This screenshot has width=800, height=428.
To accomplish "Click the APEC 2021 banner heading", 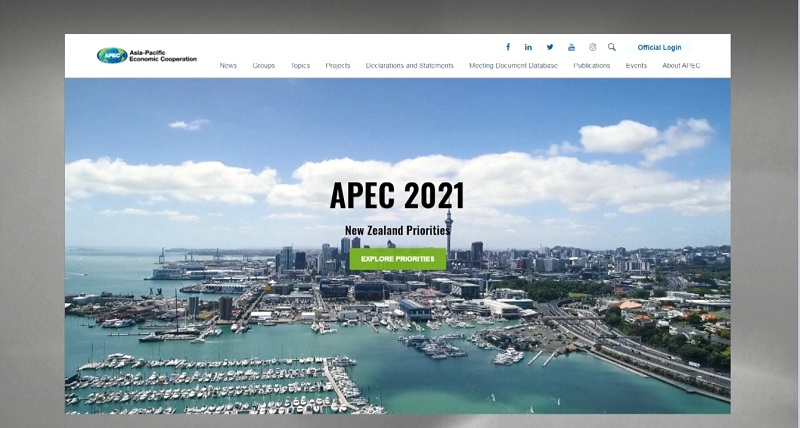I will pyautogui.click(x=397, y=196).
